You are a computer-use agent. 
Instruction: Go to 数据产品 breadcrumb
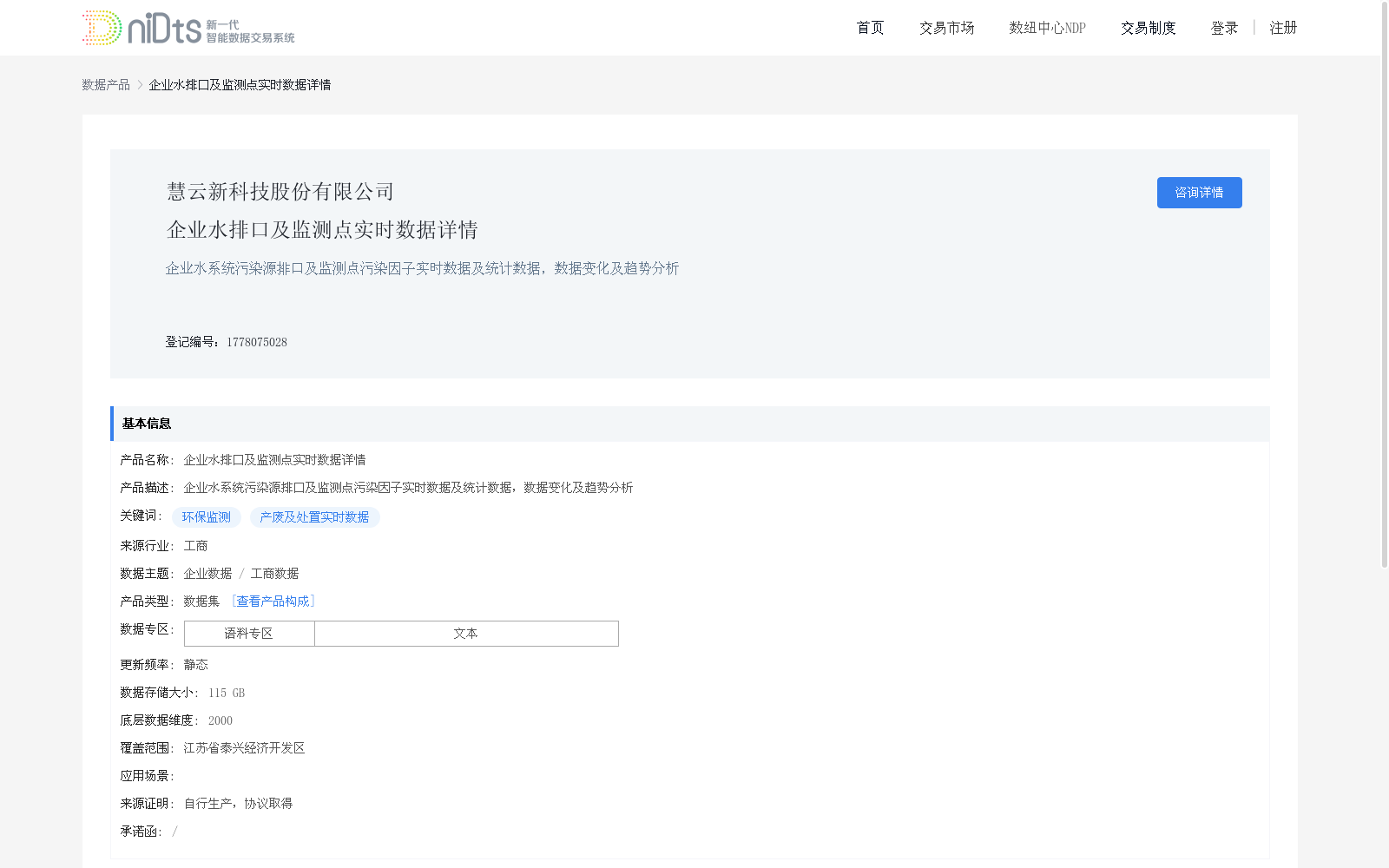(x=106, y=84)
